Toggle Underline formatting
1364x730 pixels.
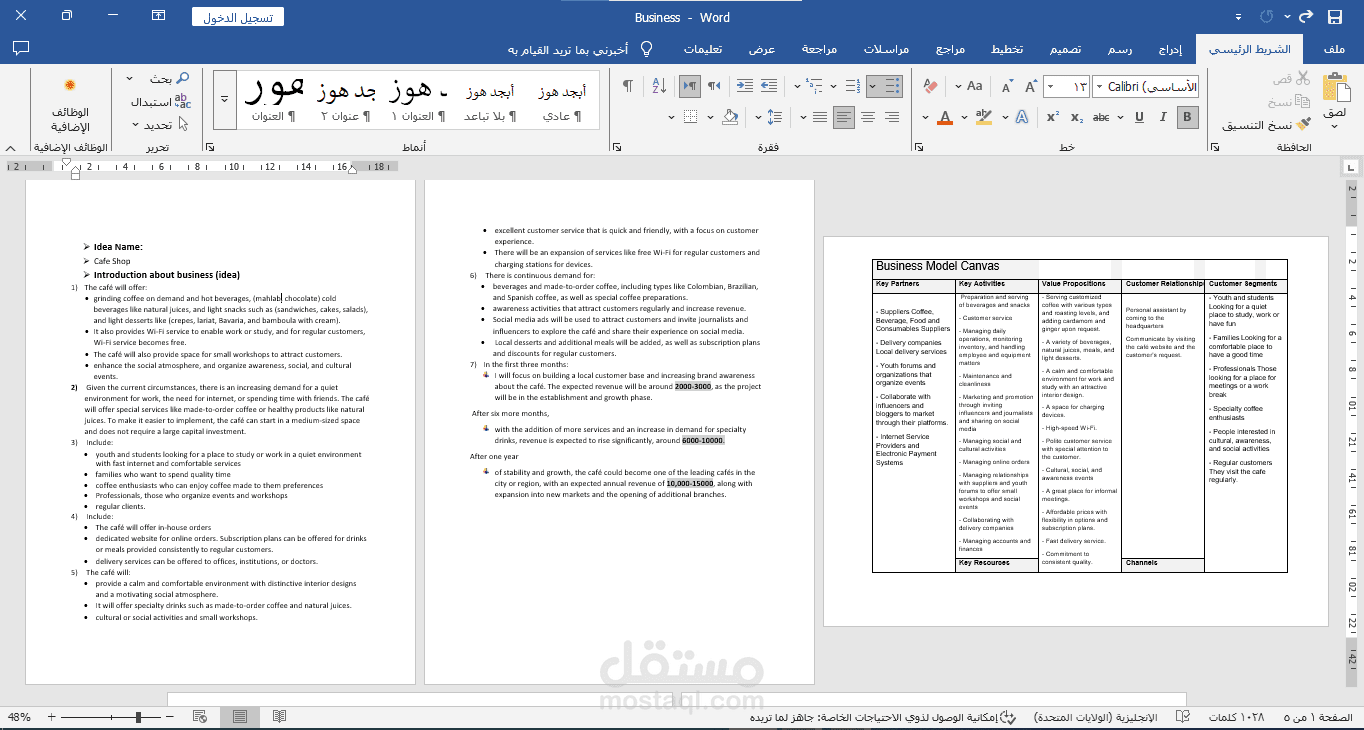coord(1139,117)
